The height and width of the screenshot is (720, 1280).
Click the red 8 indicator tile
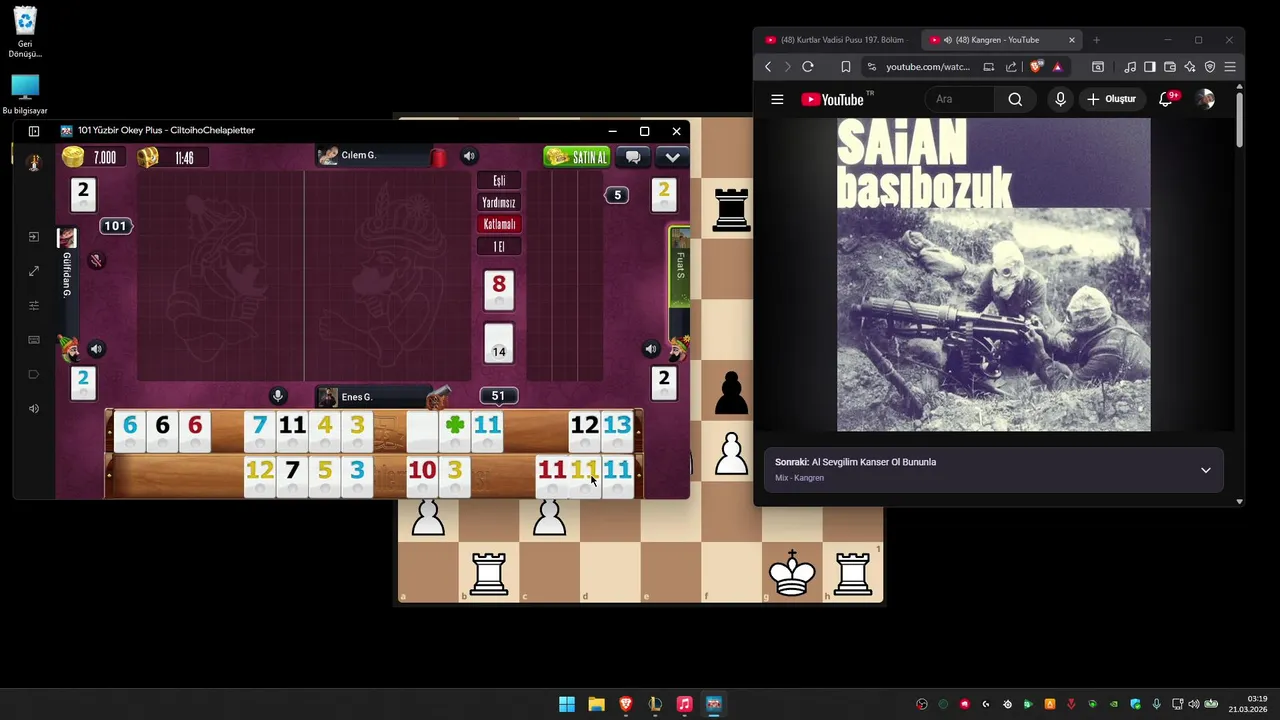click(x=499, y=290)
